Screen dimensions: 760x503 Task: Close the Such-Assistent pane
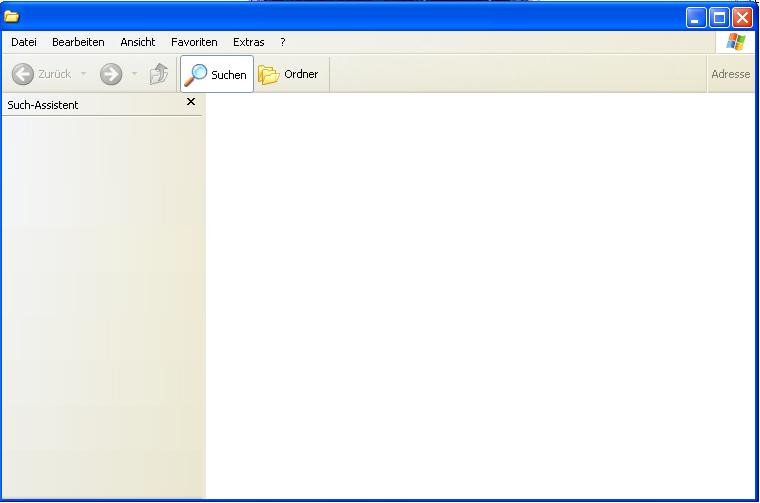click(x=191, y=102)
